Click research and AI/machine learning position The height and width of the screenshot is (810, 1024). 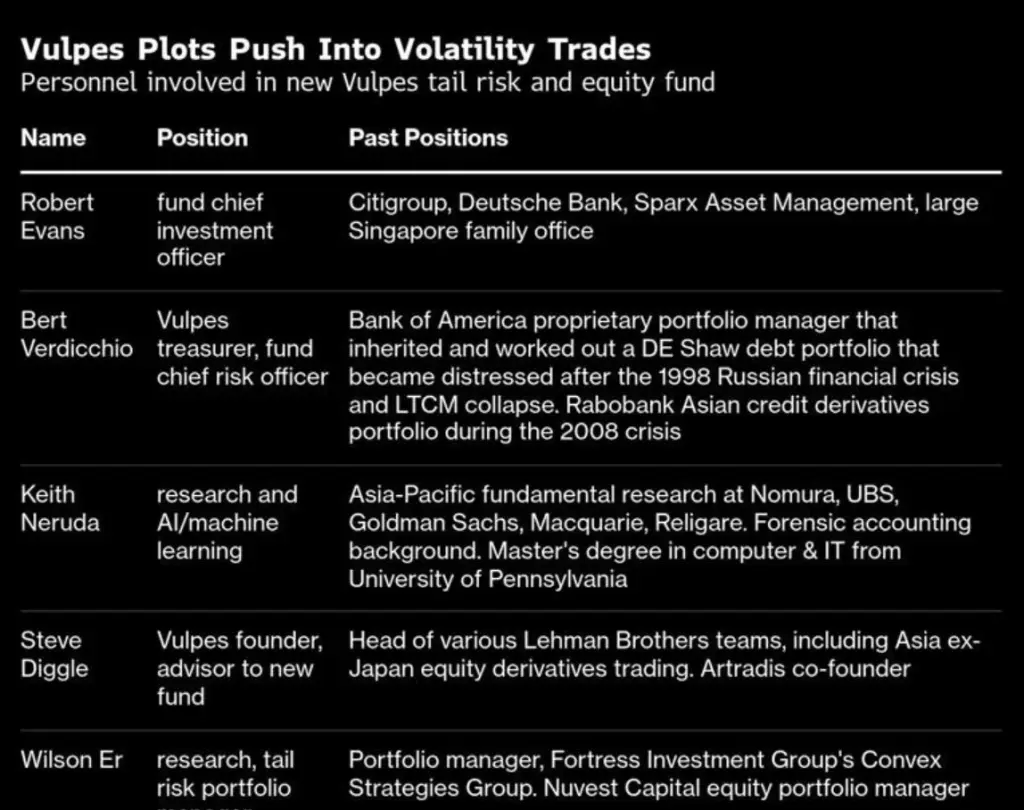point(227,522)
